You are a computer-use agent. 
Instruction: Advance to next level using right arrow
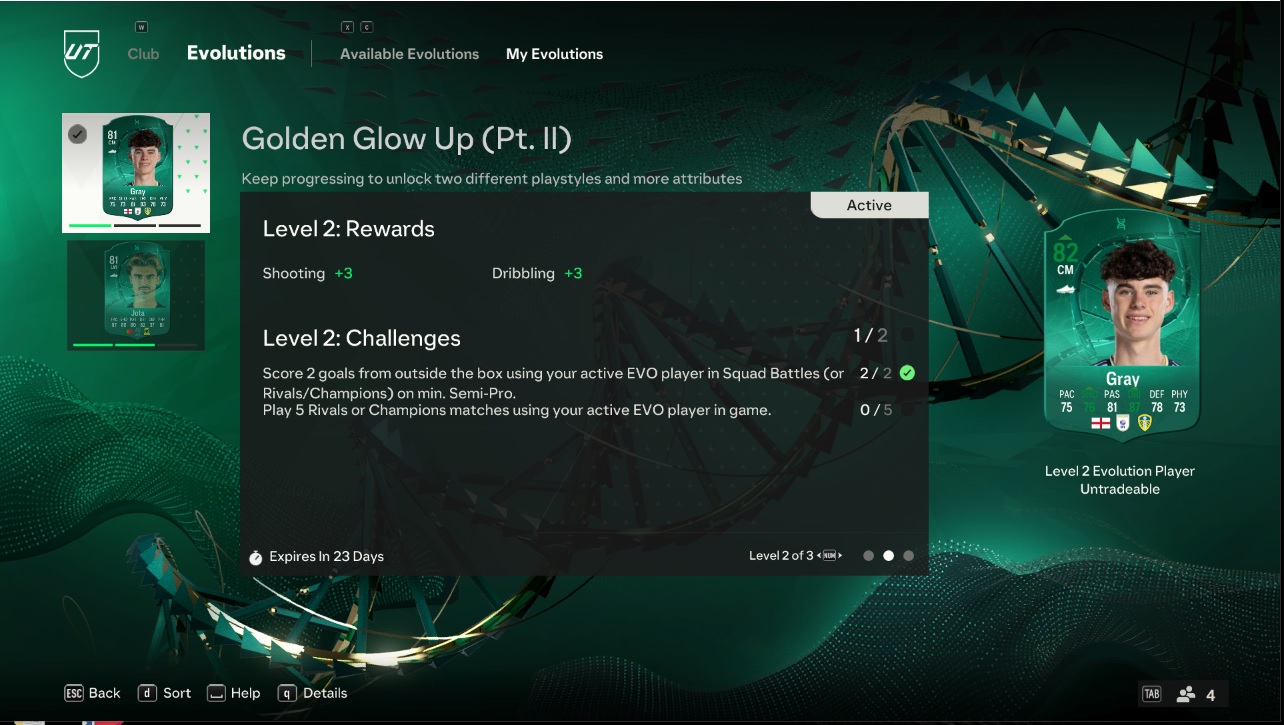840,556
